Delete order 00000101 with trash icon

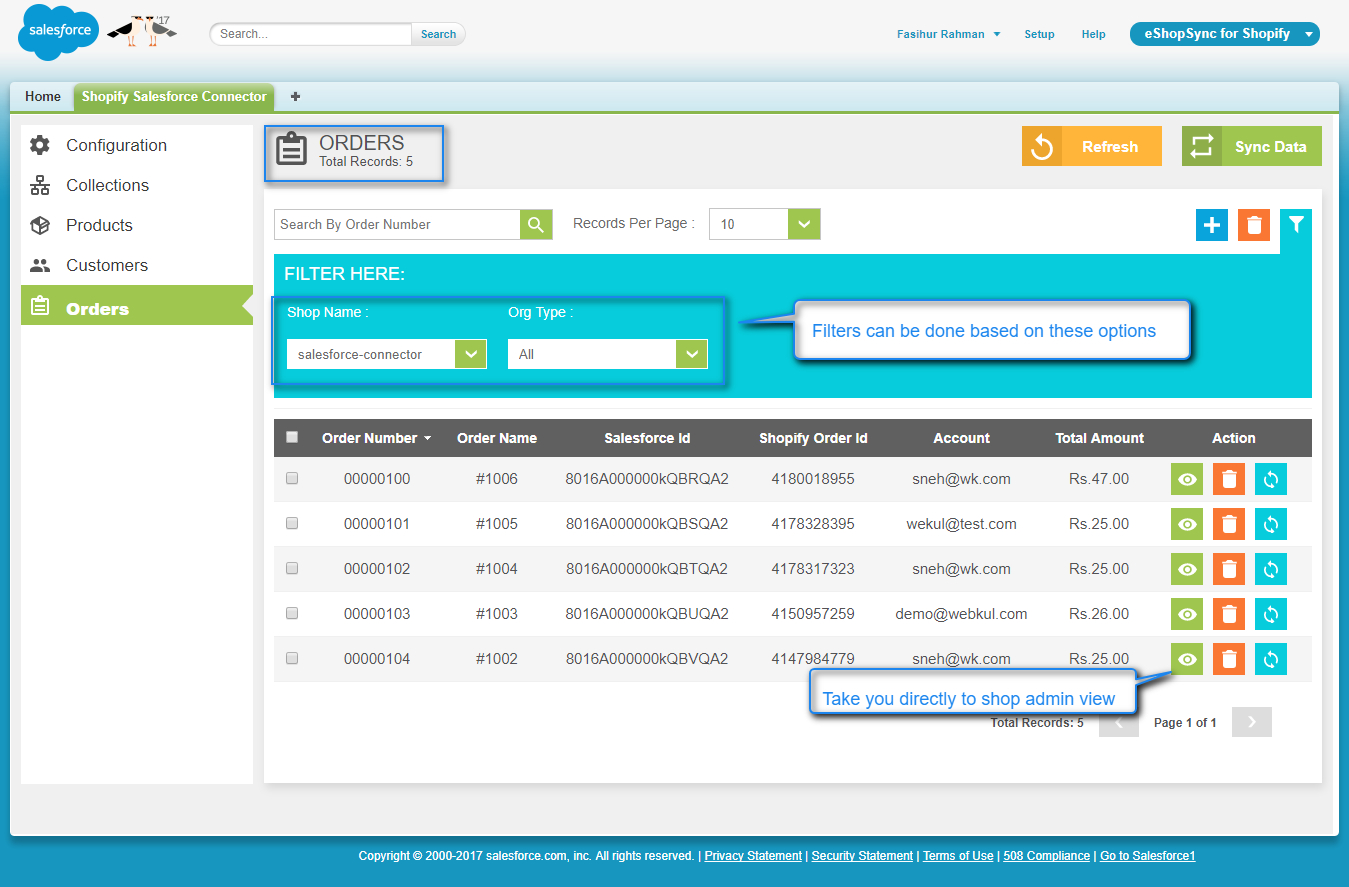click(1229, 524)
